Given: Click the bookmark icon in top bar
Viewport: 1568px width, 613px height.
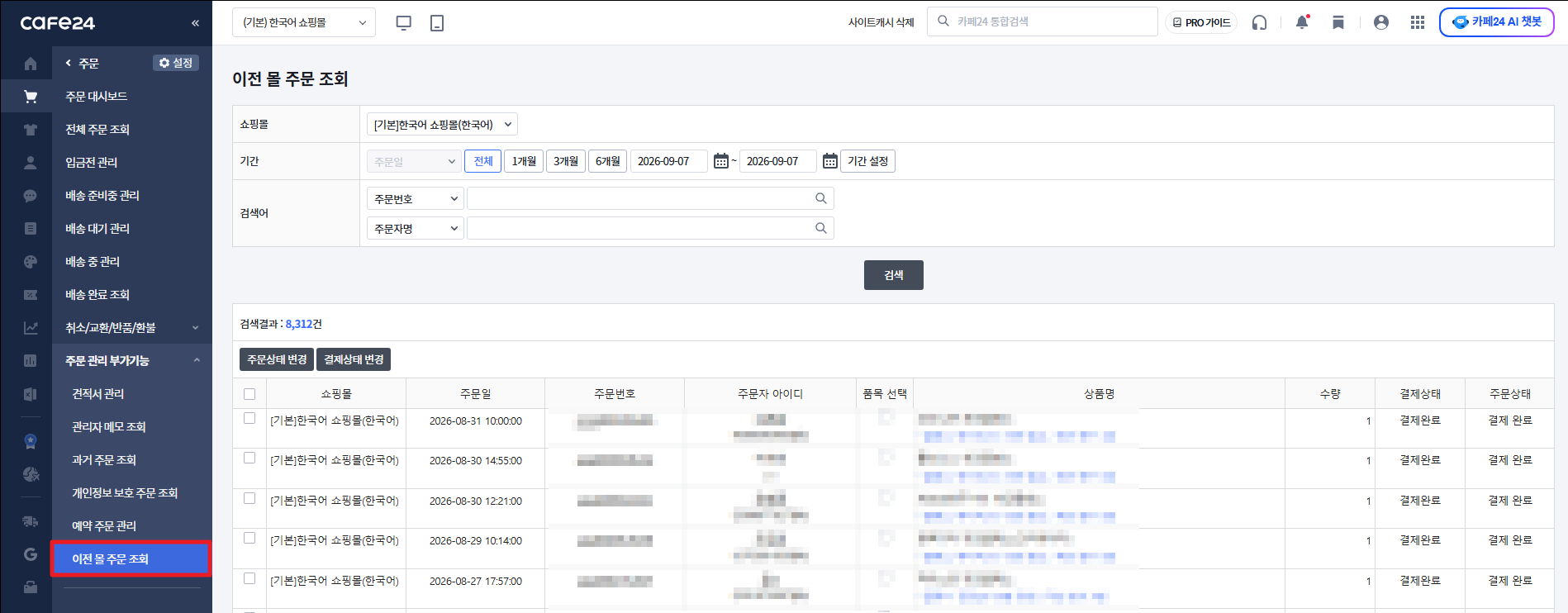Looking at the screenshot, I should (1338, 22).
